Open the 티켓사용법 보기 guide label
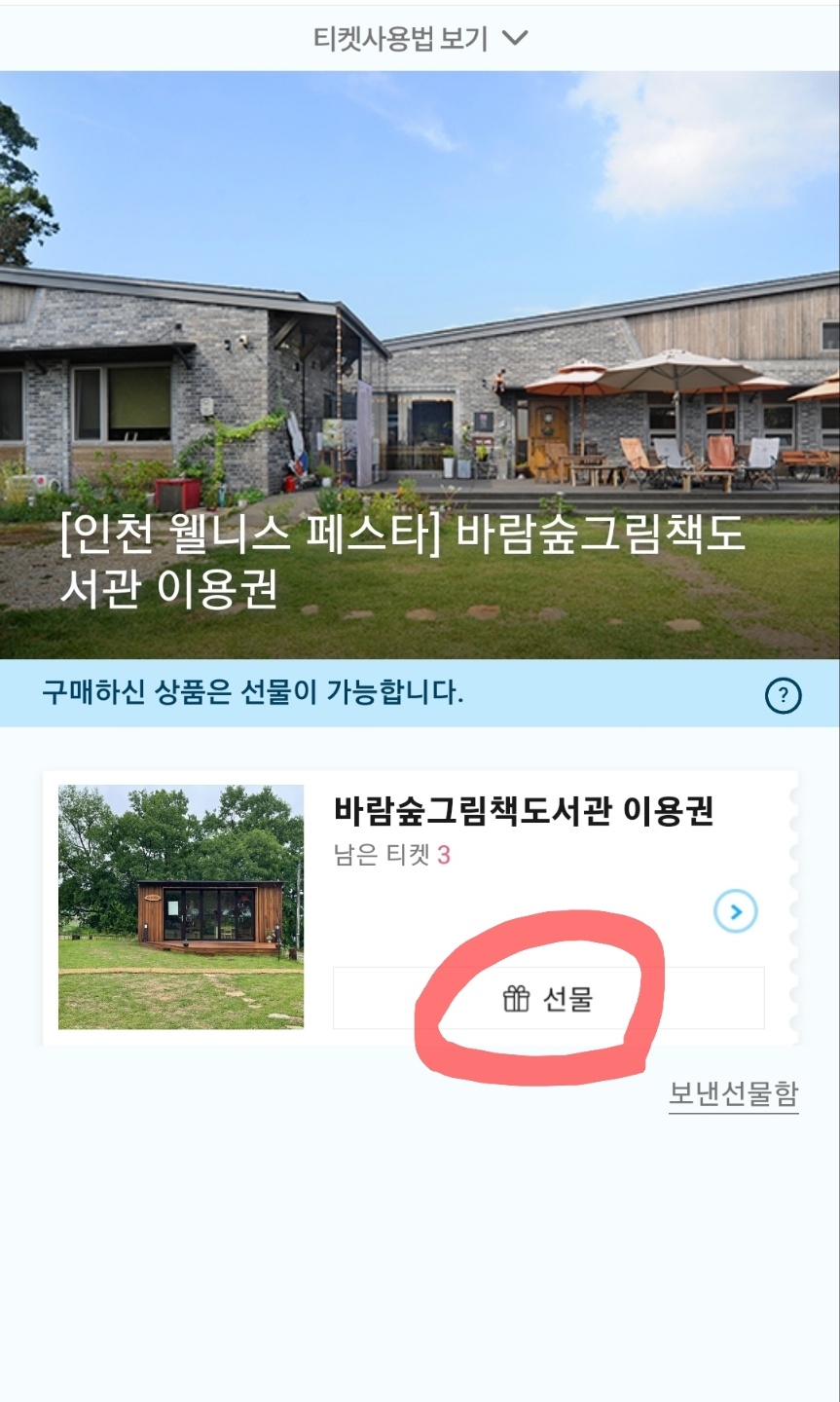 click(400, 38)
